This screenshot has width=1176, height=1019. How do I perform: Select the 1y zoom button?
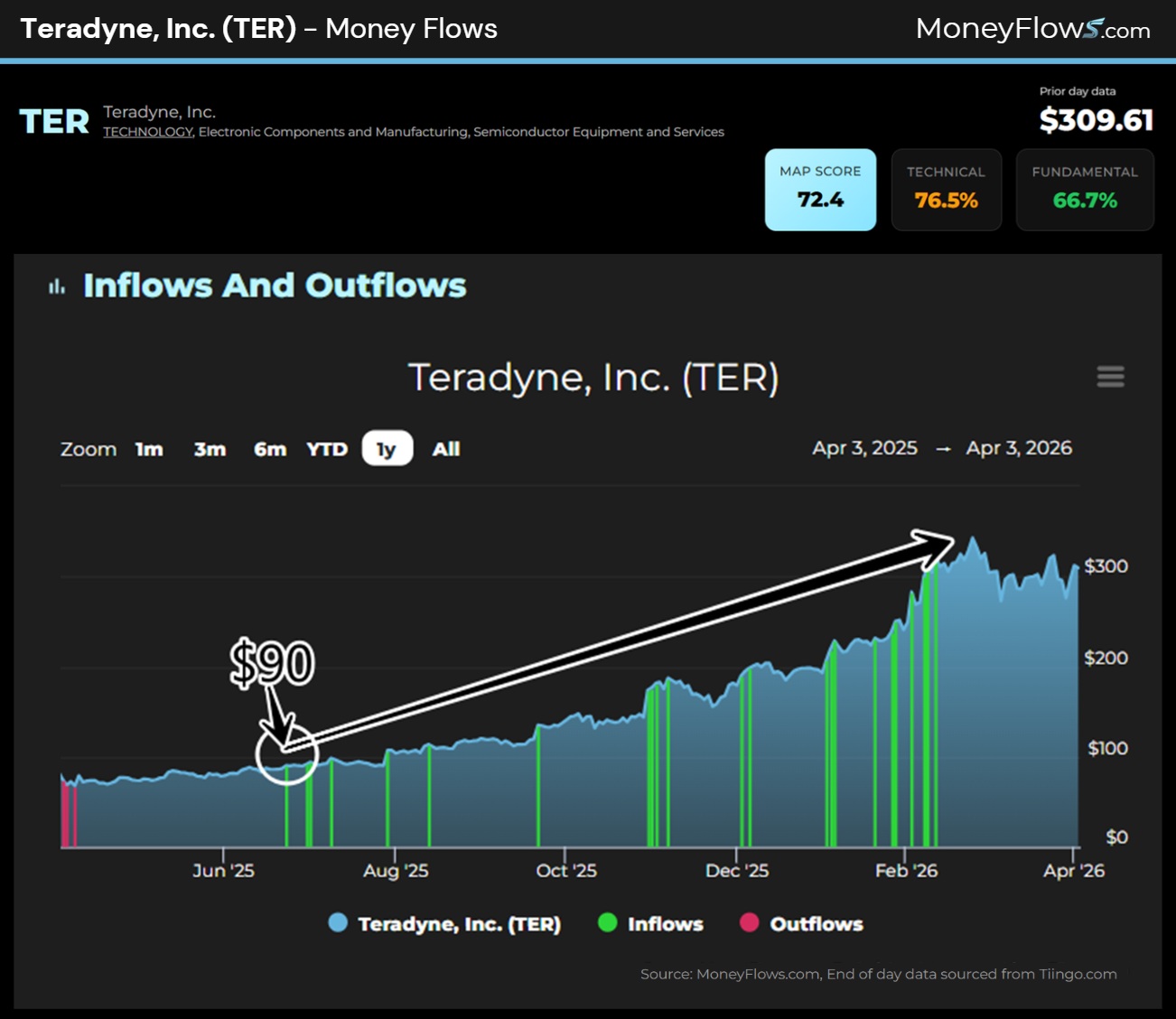click(387, 449)
